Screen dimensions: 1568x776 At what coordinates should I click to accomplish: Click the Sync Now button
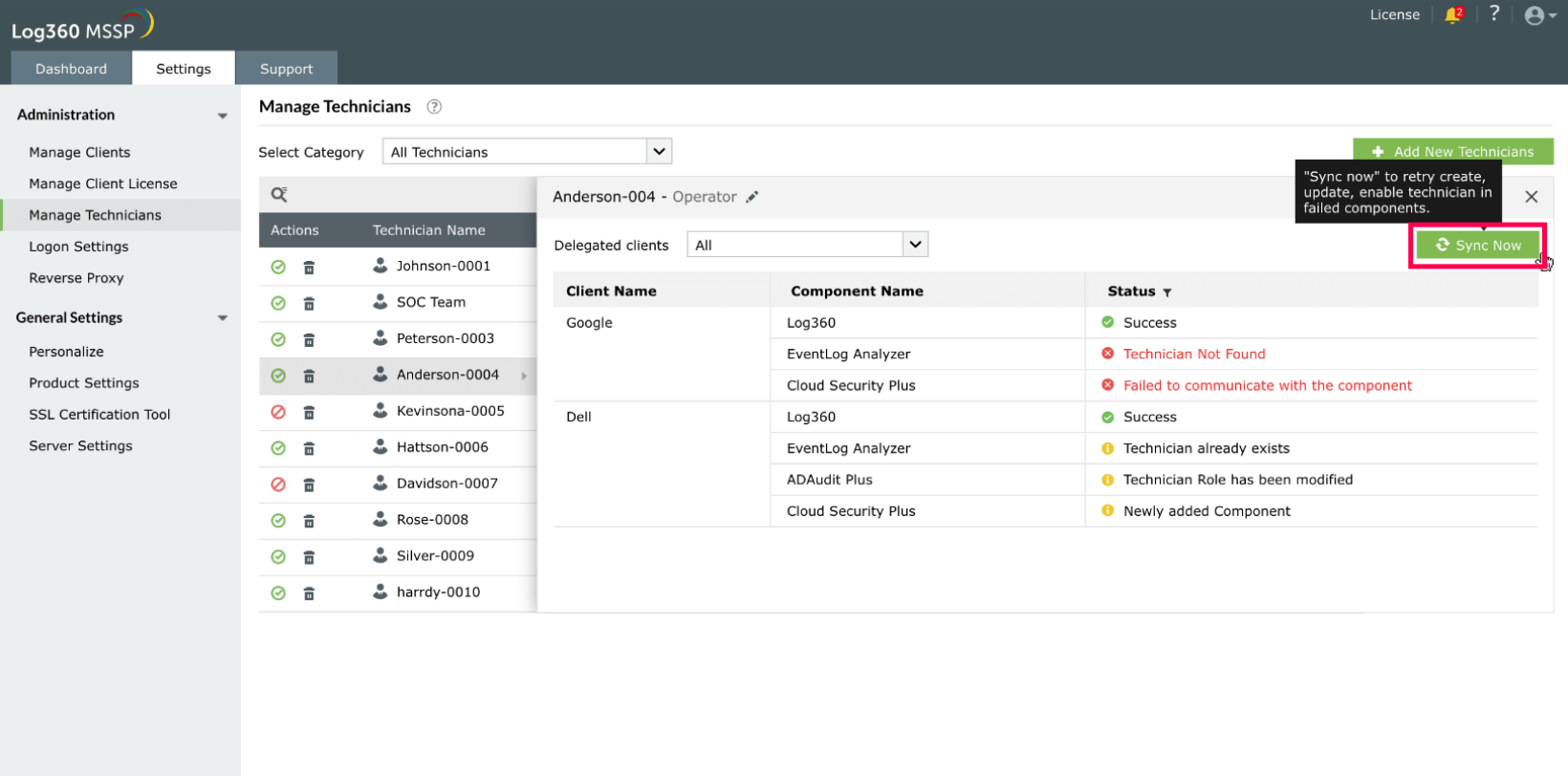click(x=1478, y=246)
